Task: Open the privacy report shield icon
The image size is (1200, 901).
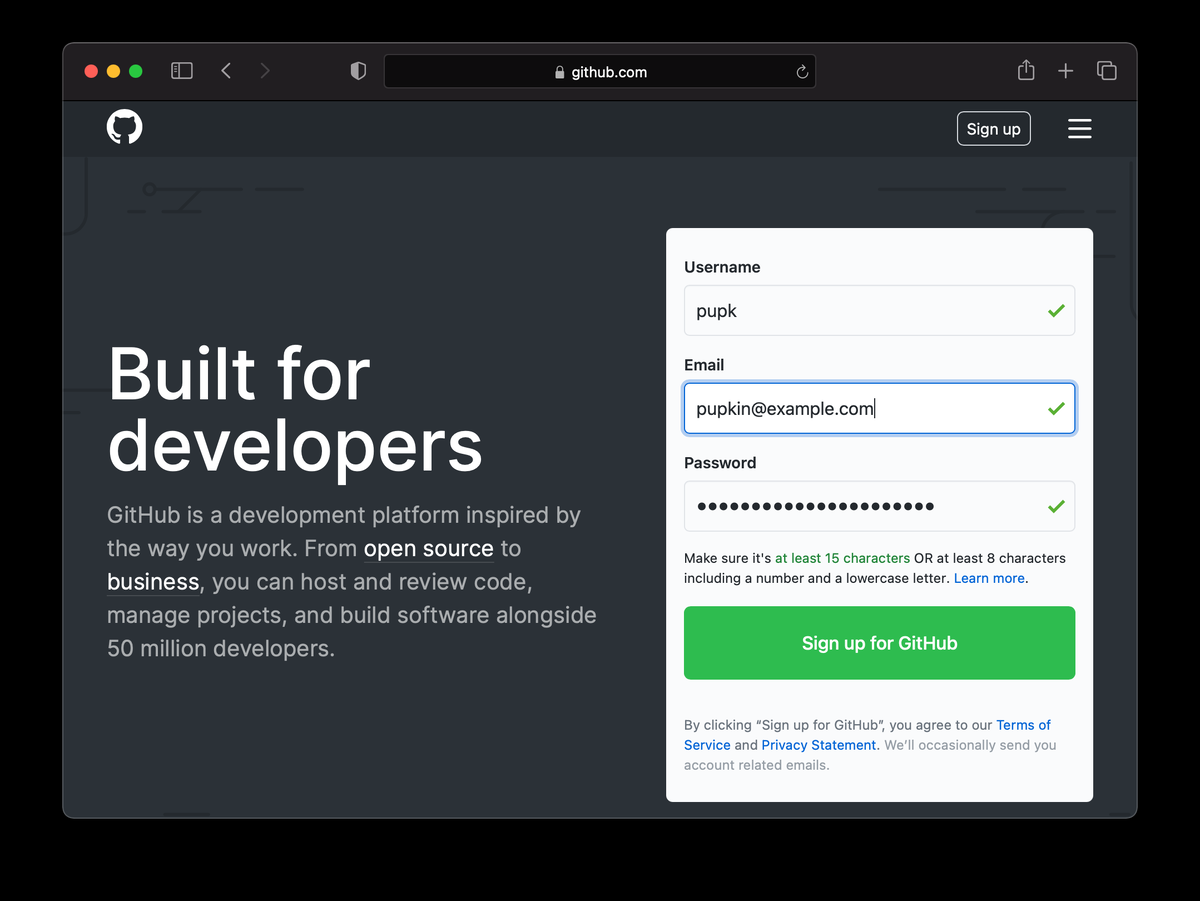Action: click(358, 71)
